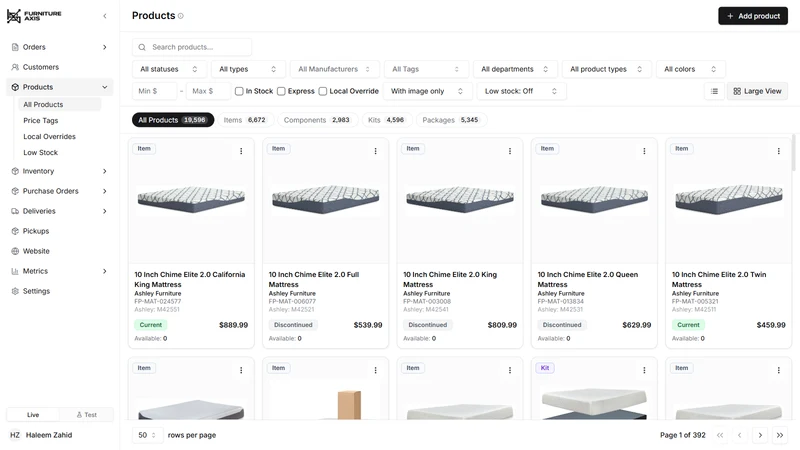Open the menu for the Chime Elite King Mattress card
The image size is (800, 450).
tap(510, 151)
